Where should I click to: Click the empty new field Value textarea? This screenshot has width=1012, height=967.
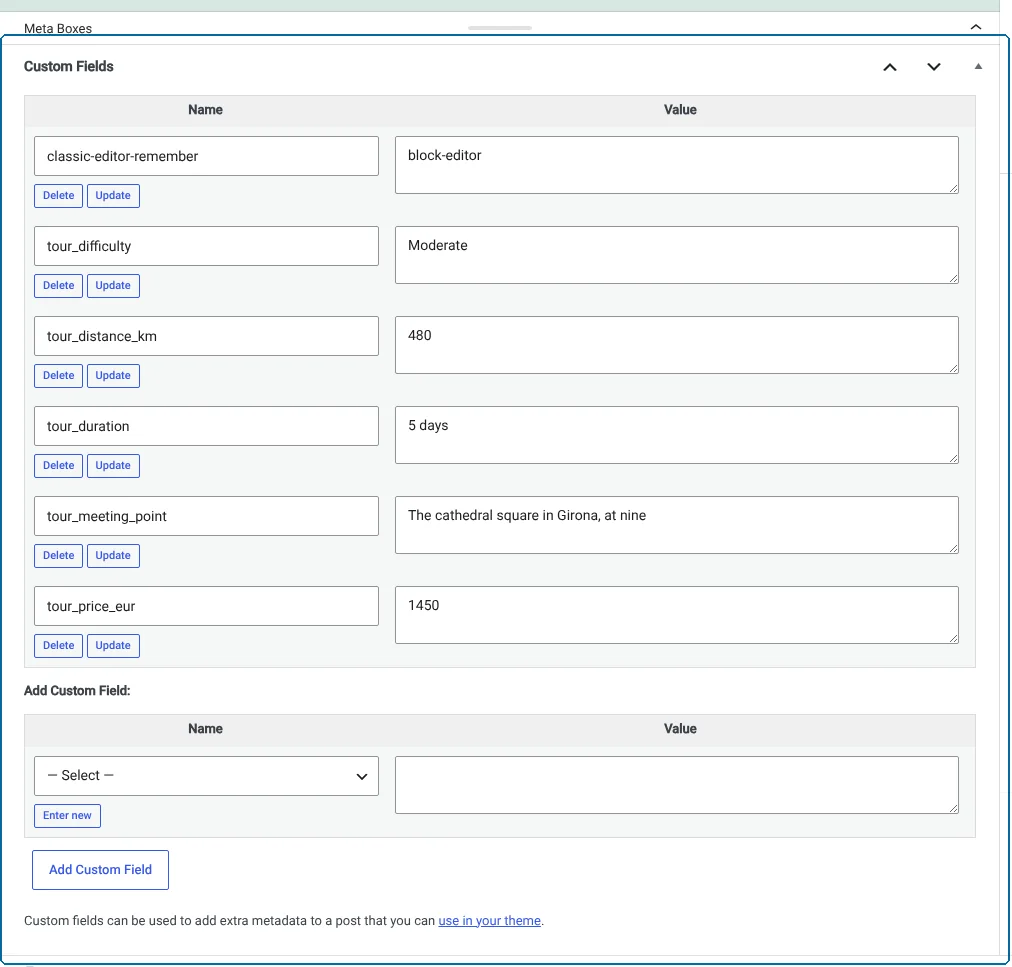(676, 786)
